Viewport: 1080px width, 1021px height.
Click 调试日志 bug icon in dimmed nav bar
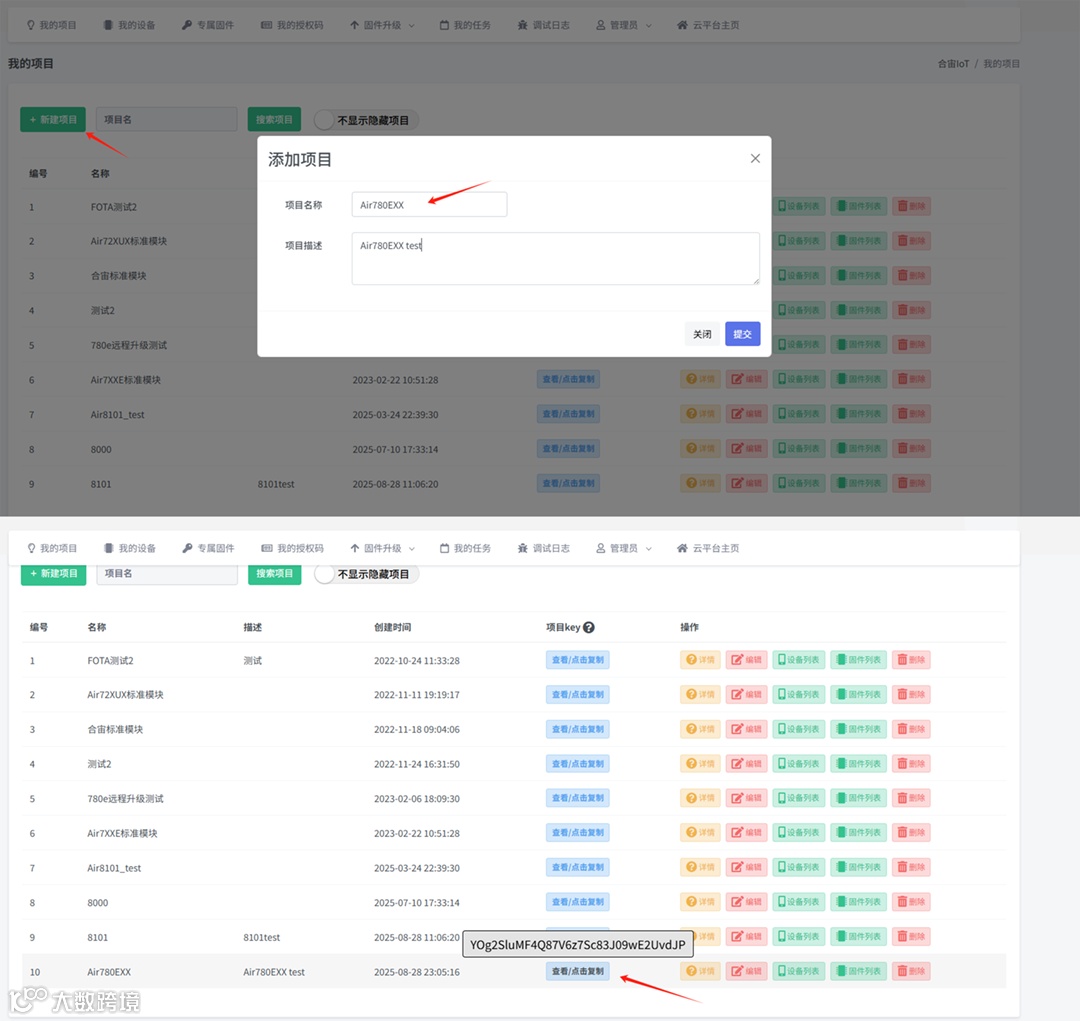(x=523, y=25)
